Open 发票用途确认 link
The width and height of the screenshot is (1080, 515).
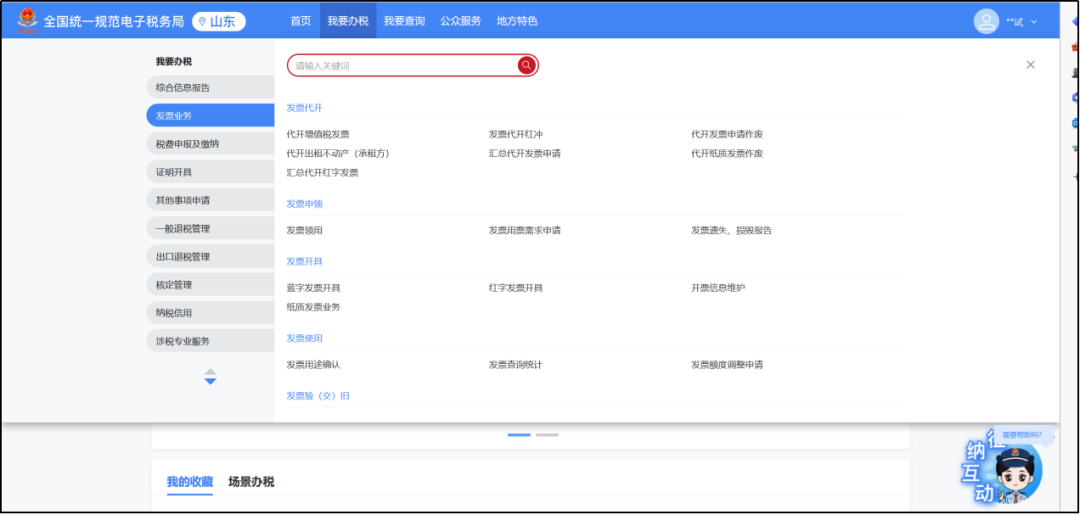tap(313, 365)
